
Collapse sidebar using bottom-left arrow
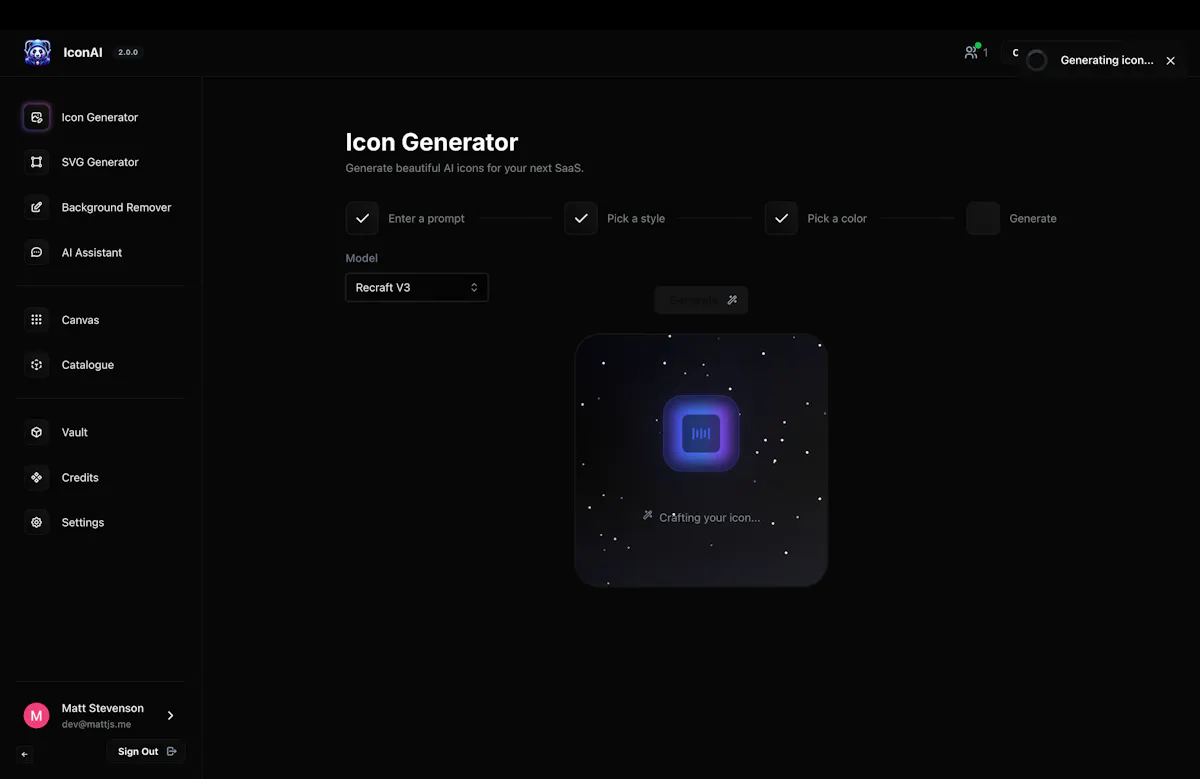(x=25, y=754)
